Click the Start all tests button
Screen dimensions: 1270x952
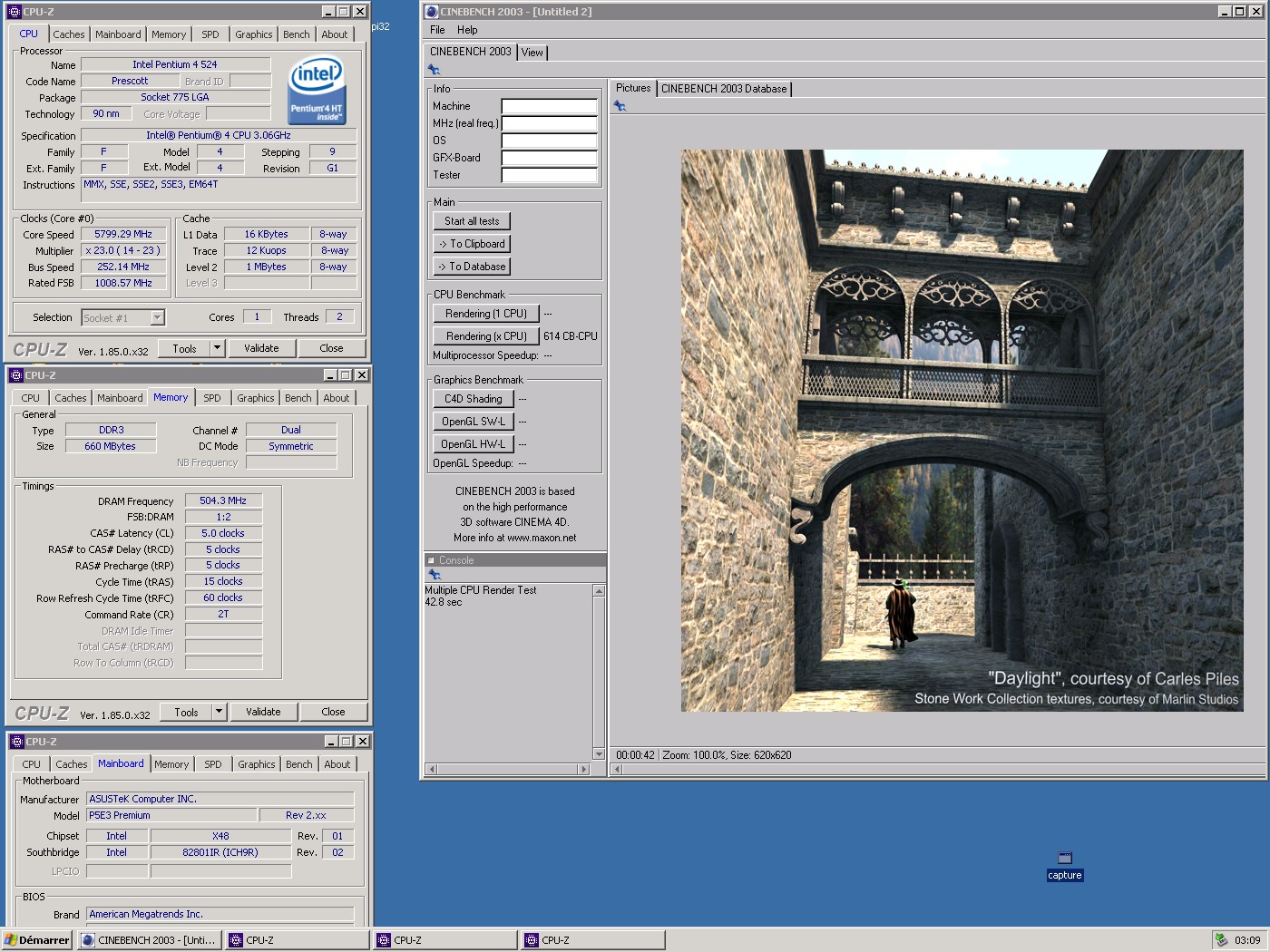pos(472,221)
